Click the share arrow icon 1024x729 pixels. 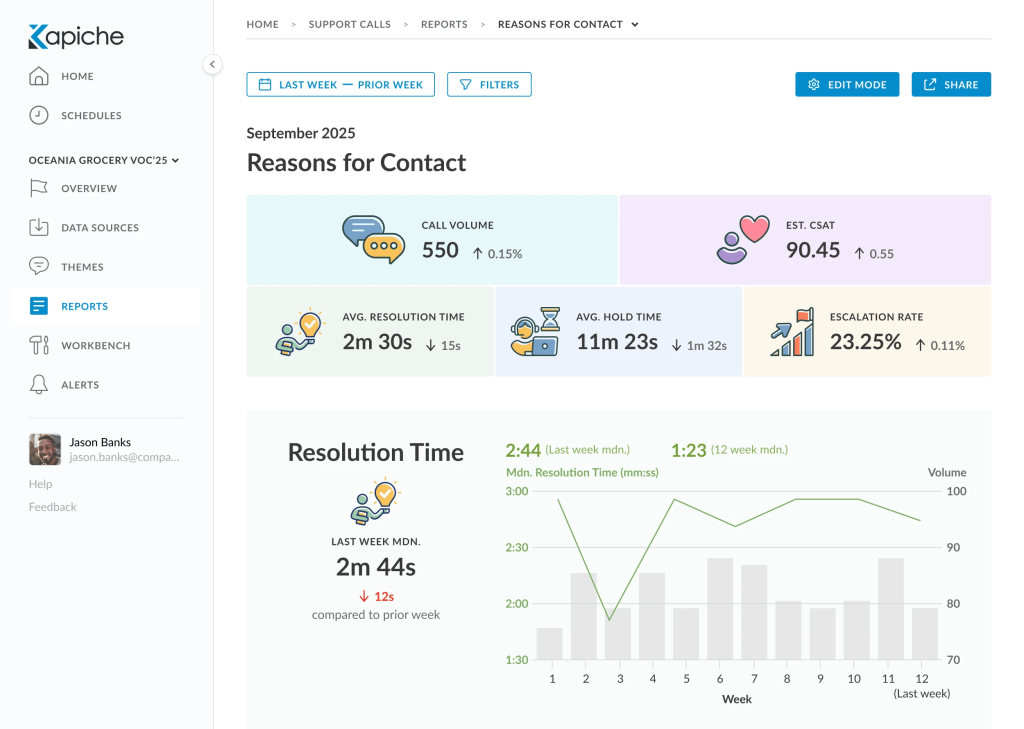[930, 84]
